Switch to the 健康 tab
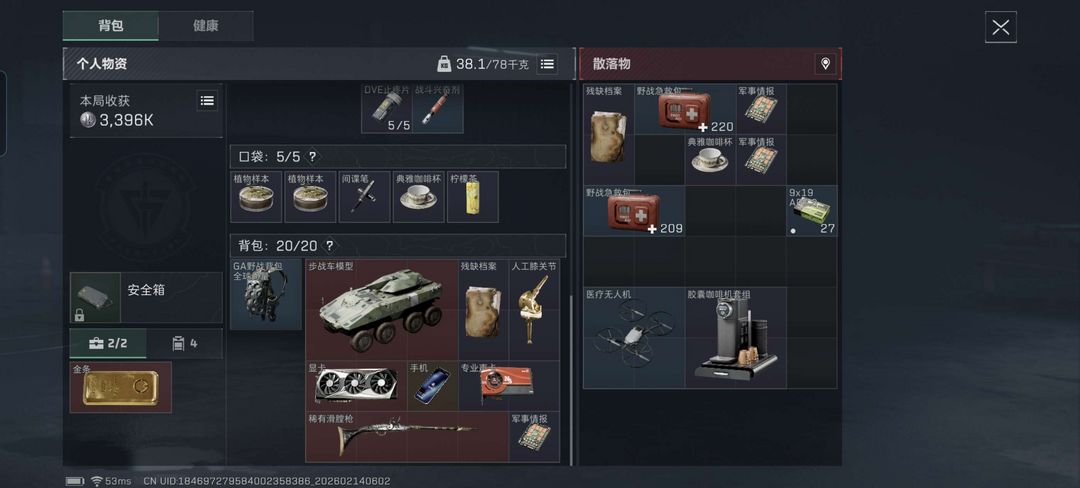The height and width of the screenshot is (488, 1080). [205, 26]
